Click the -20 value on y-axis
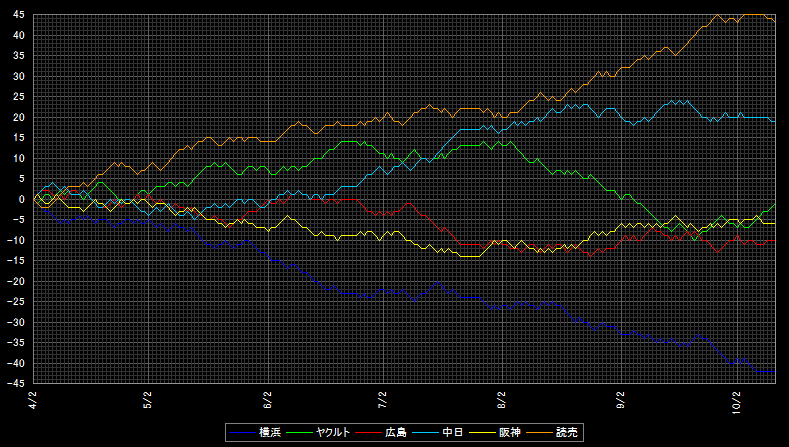Screen dimensions: 789x447 (x=16, y=281)
